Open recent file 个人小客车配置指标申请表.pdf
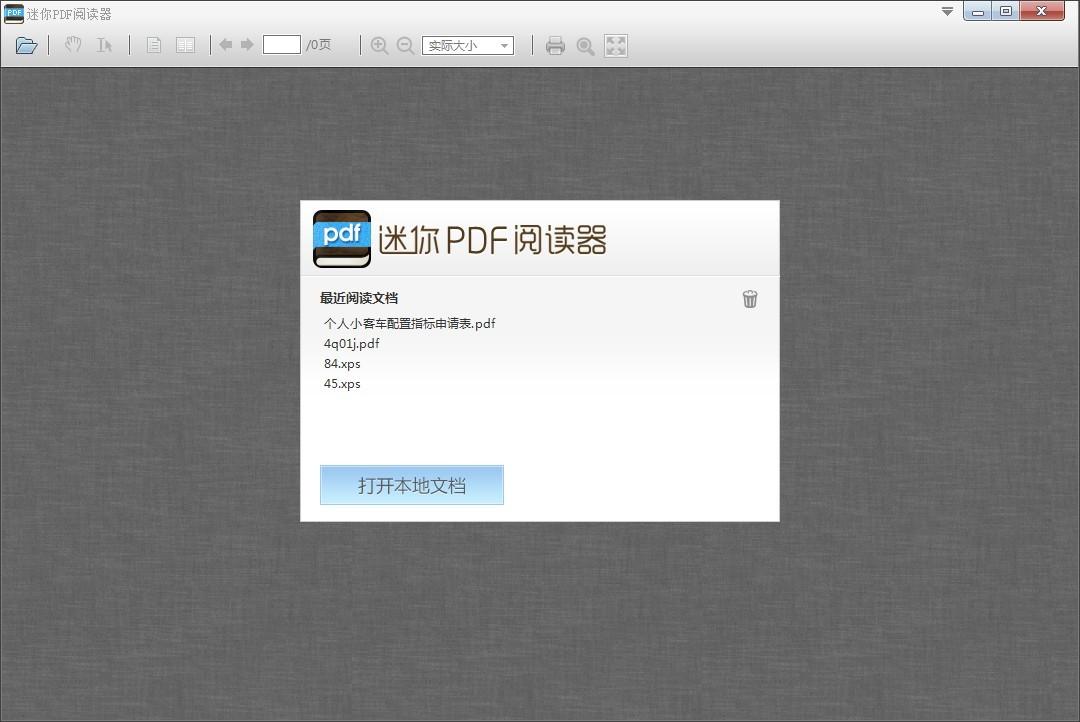The height and width of the screenshot is (722, 1080). tap(410, 323)
